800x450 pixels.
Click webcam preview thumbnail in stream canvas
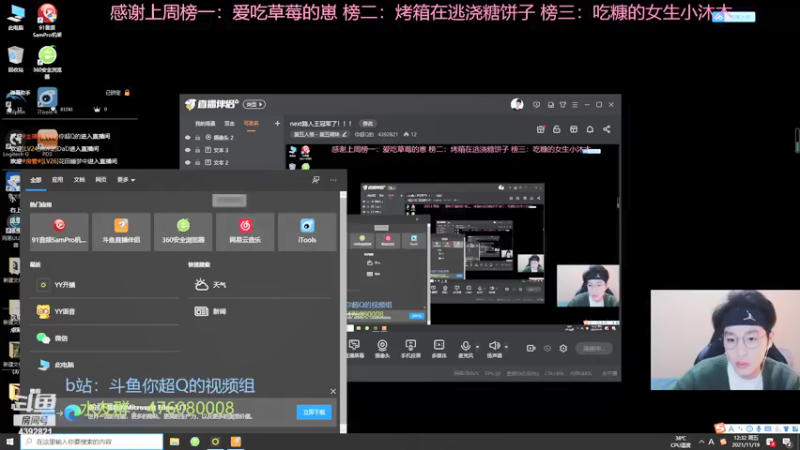point(588,286)
